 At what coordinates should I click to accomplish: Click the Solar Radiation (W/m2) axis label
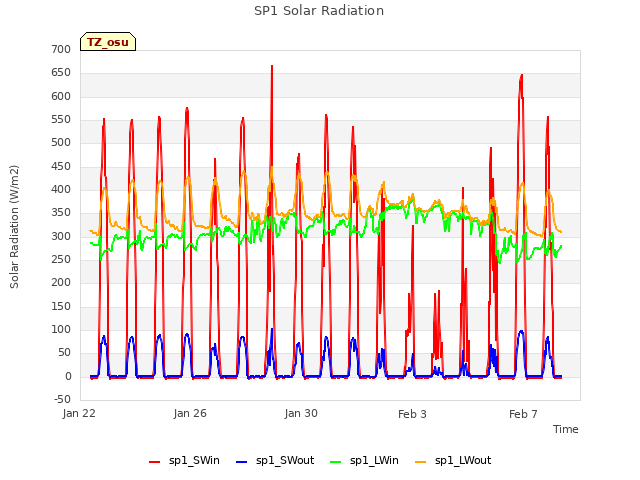coord(14,227)
